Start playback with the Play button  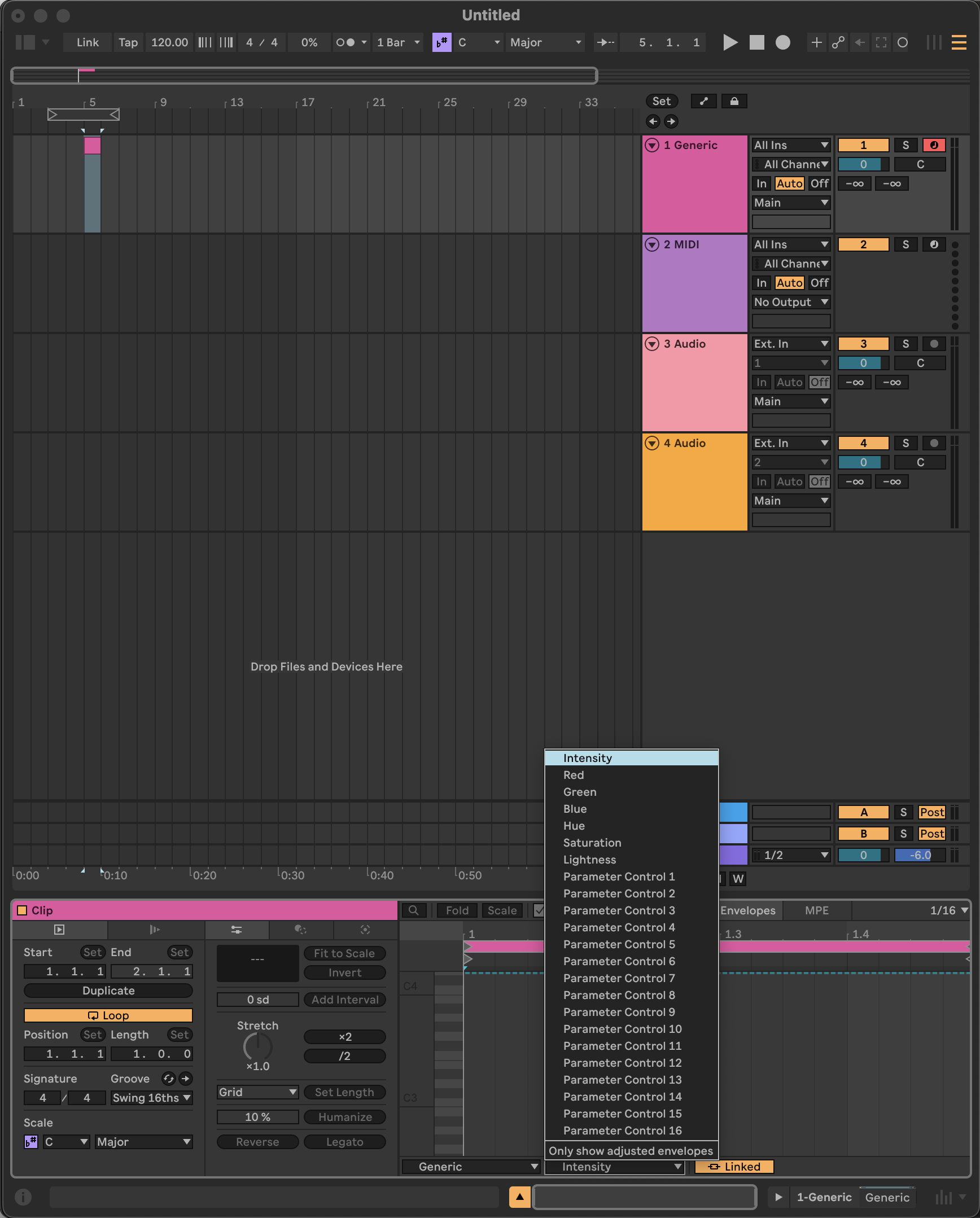(730, 42)
